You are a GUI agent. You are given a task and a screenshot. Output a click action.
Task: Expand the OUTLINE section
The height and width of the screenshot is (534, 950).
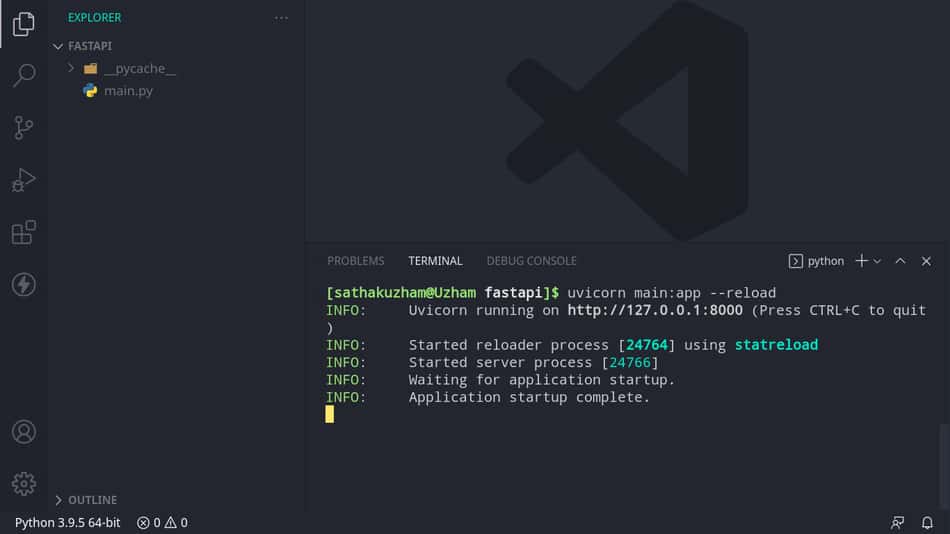pyautogui.click(x=86, y=500)
